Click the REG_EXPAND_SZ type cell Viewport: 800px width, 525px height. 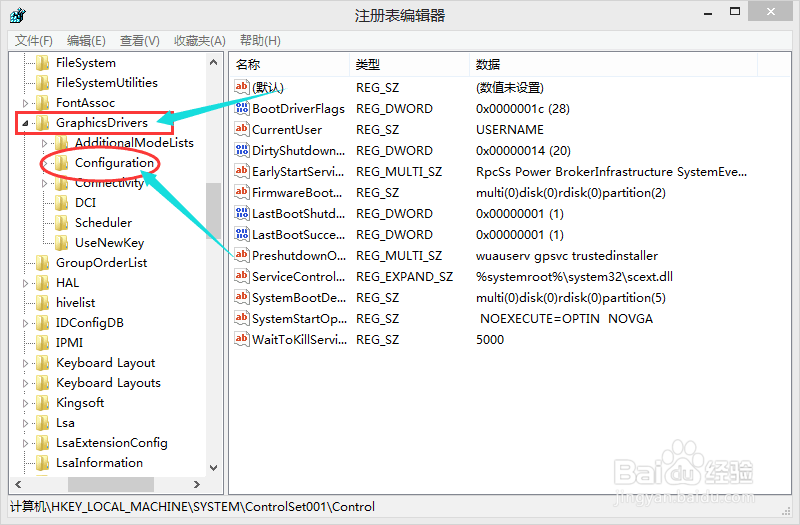coord(404,277)
